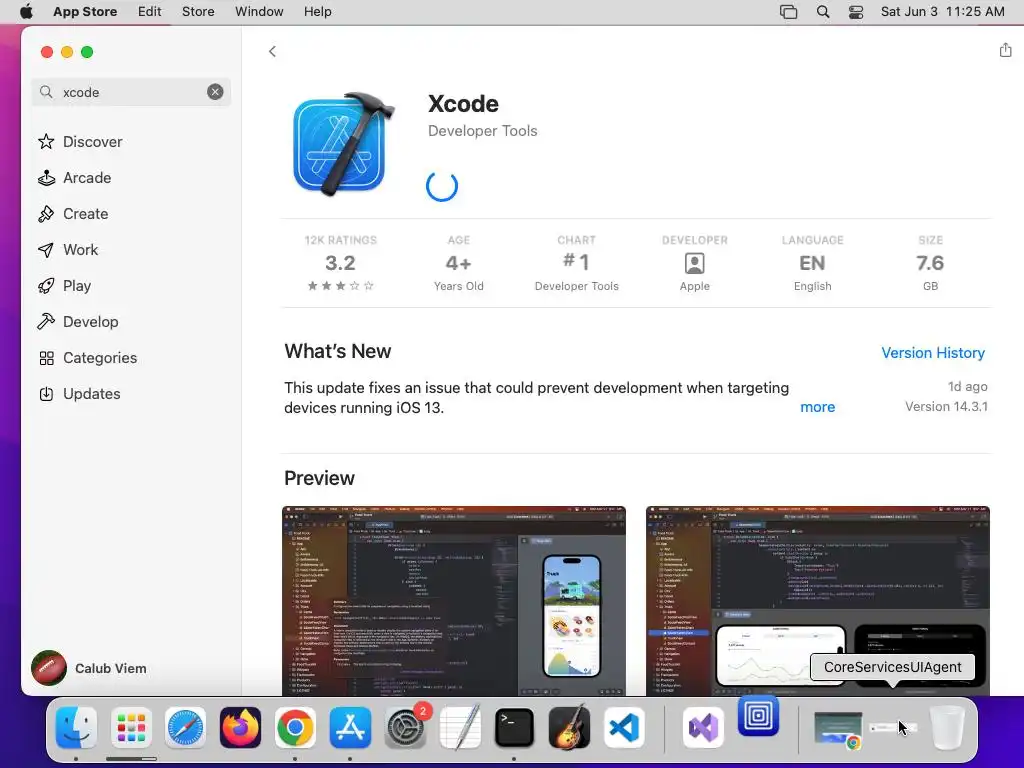Click the Play rocket icon
Viewport: 1024px width, 768px height.
[46, 285]
